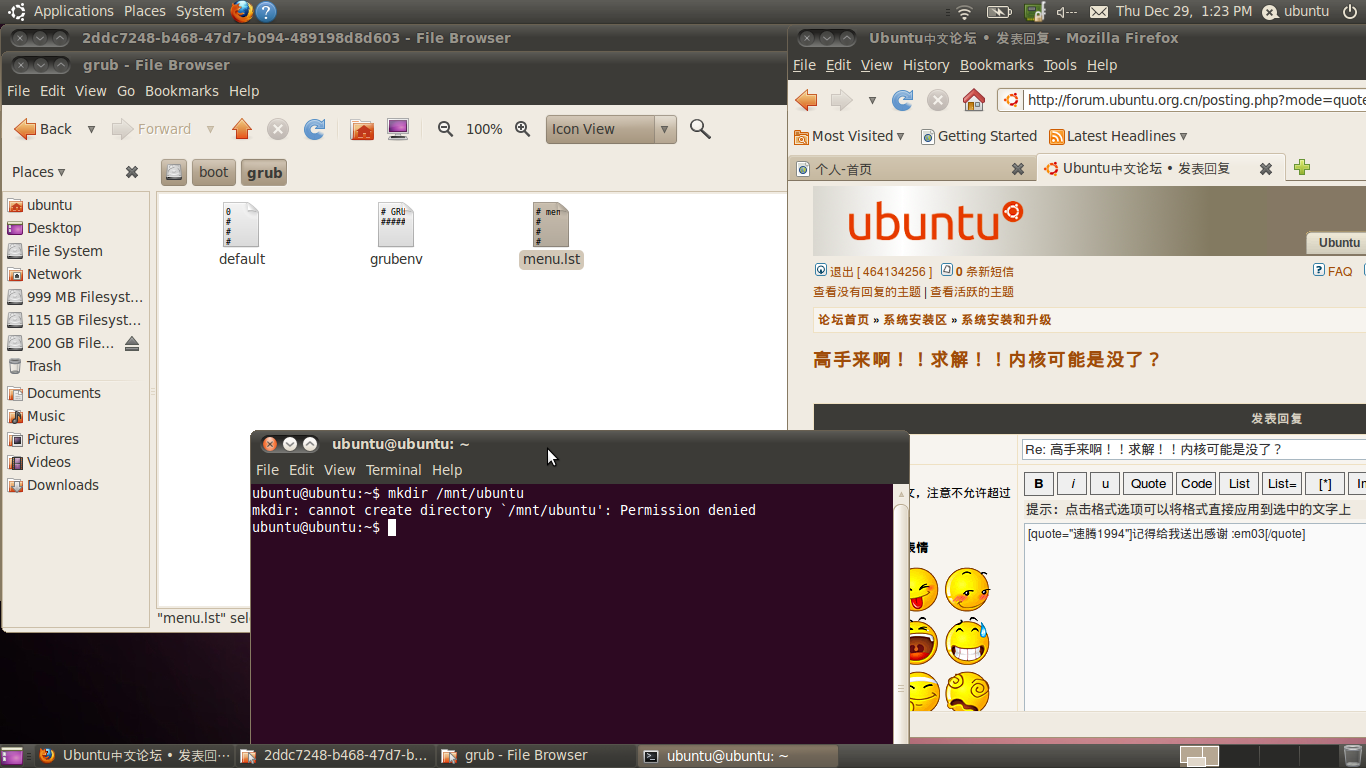Click Firefox back arrow button

[x=807, y=100]
